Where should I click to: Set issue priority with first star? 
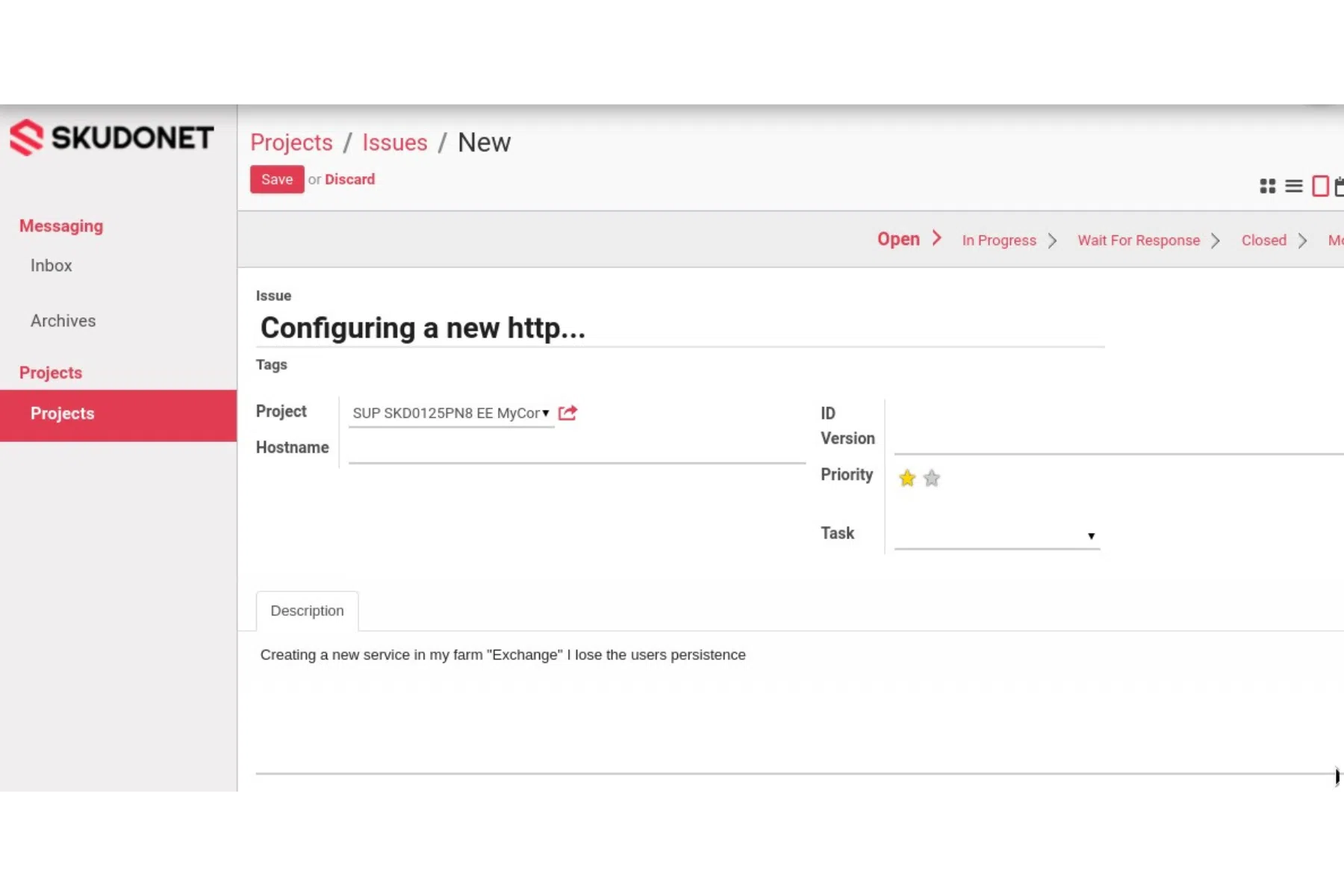pyautogui.click(x=906, y=478)
